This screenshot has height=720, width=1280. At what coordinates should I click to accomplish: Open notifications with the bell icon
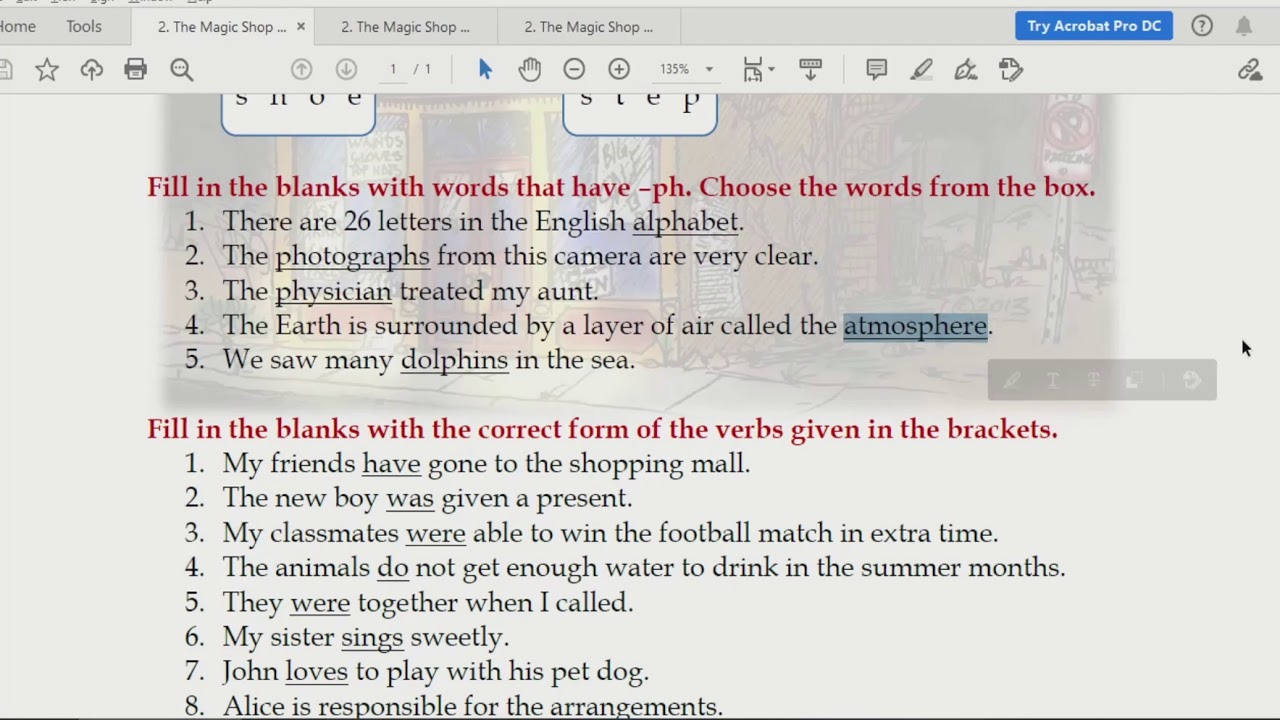pos(1244,26)
